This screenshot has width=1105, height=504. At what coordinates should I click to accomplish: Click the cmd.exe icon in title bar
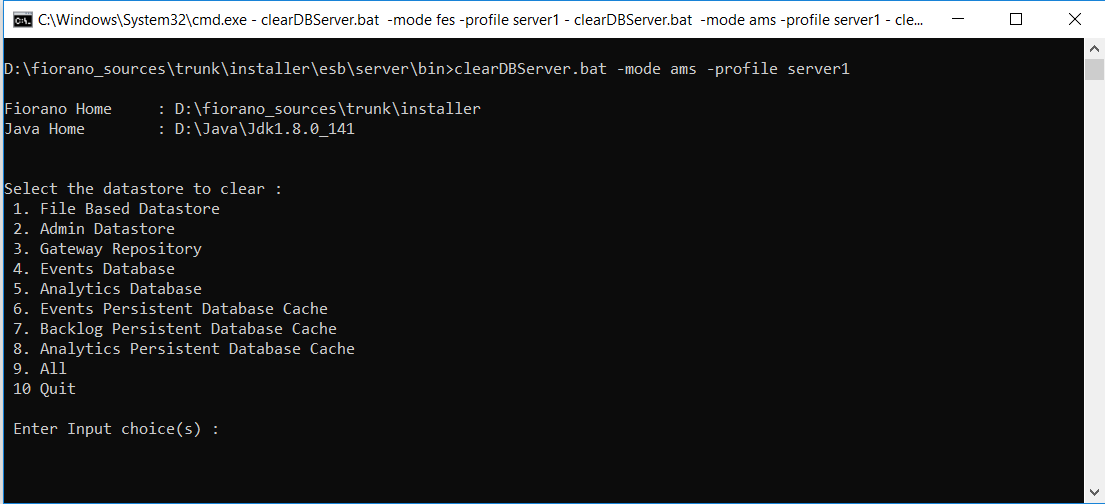pos(23,20)
